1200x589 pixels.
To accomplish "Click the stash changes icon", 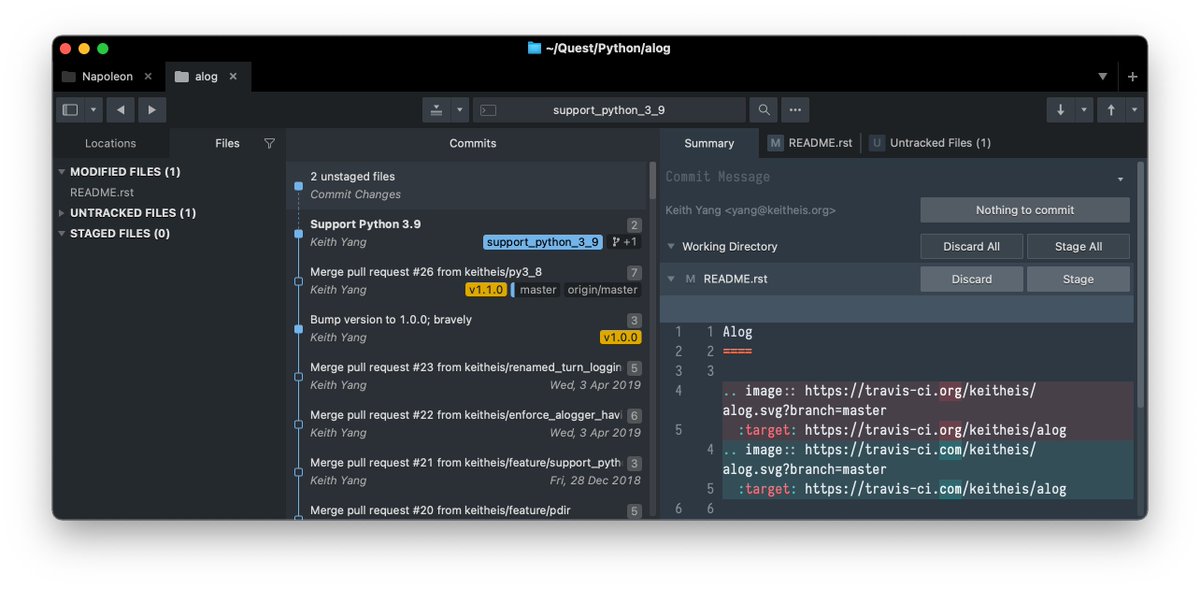I will (437, 110).
